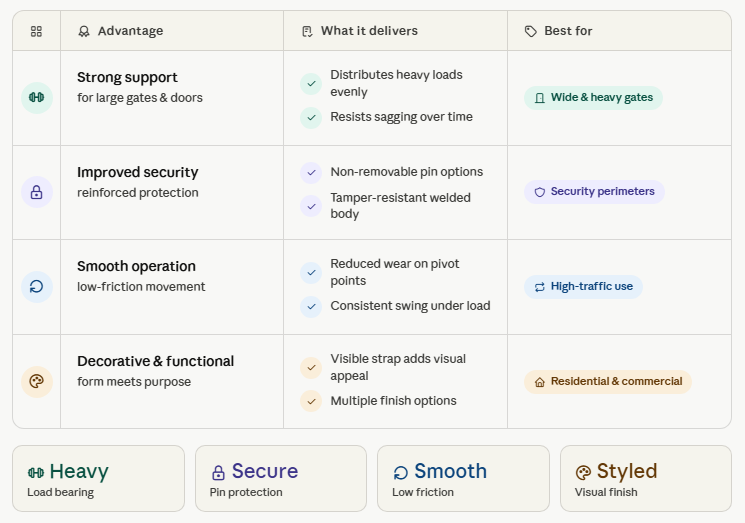Open the Smooth Low friction card
This screenshot has height=523, width=745.
coord(463,478)
